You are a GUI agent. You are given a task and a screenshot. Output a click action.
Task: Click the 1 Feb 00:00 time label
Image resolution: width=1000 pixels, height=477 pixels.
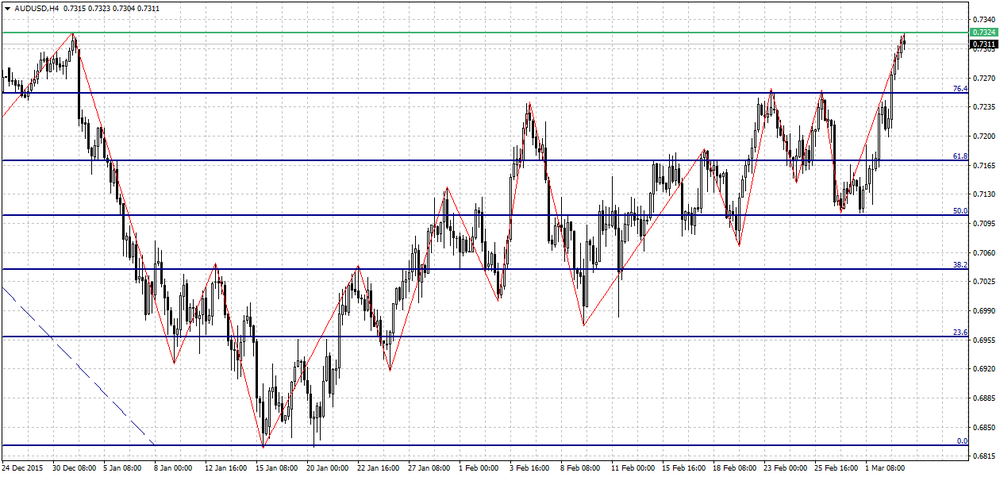(481, 468)
